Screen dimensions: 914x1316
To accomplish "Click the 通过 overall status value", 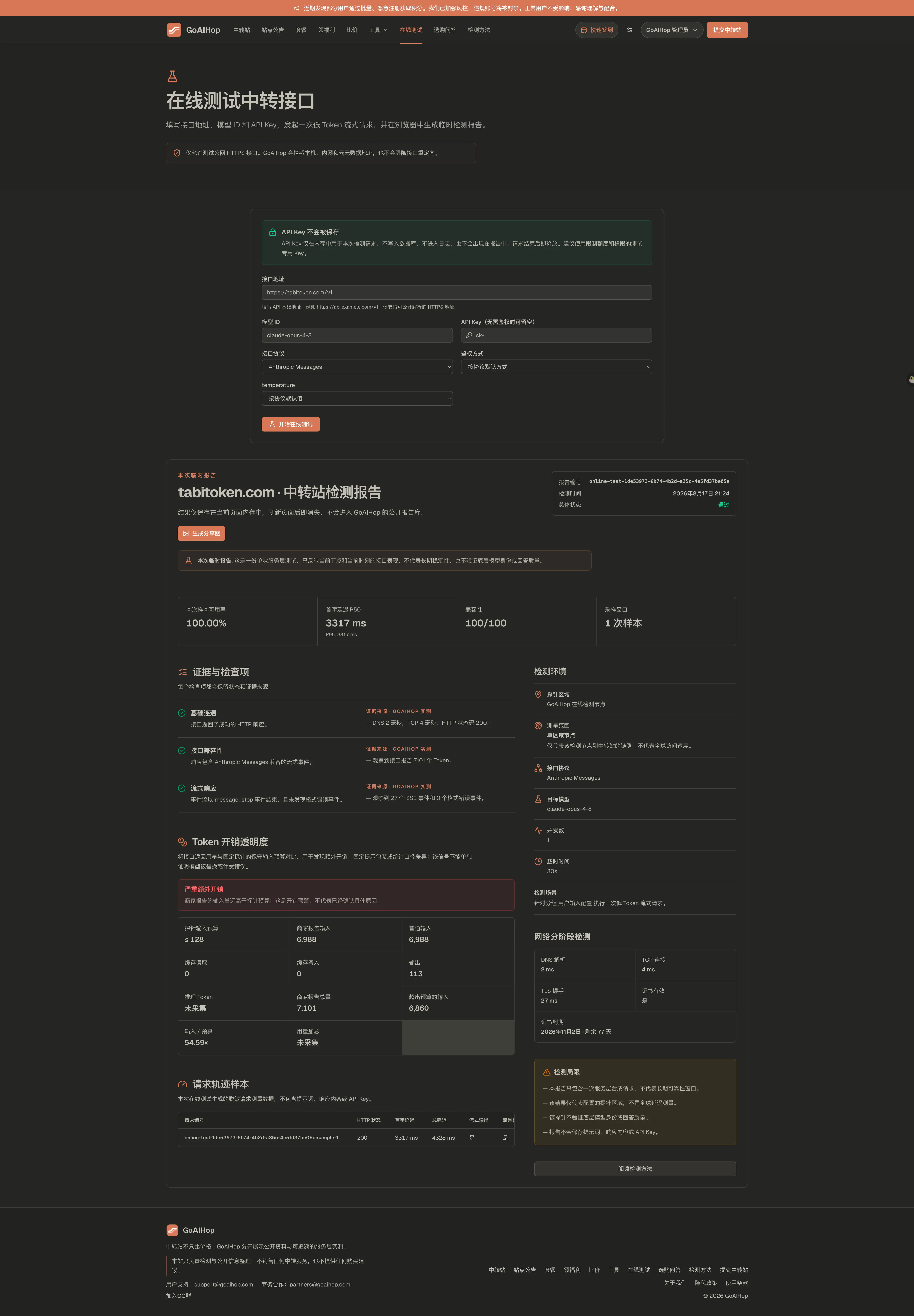I will [724, 505].
